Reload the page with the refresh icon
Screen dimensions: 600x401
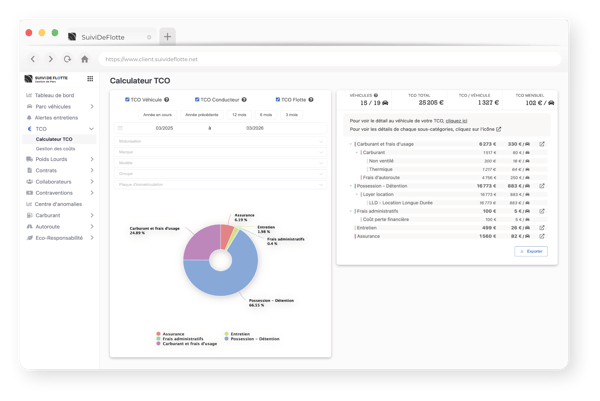click(67, 59)
